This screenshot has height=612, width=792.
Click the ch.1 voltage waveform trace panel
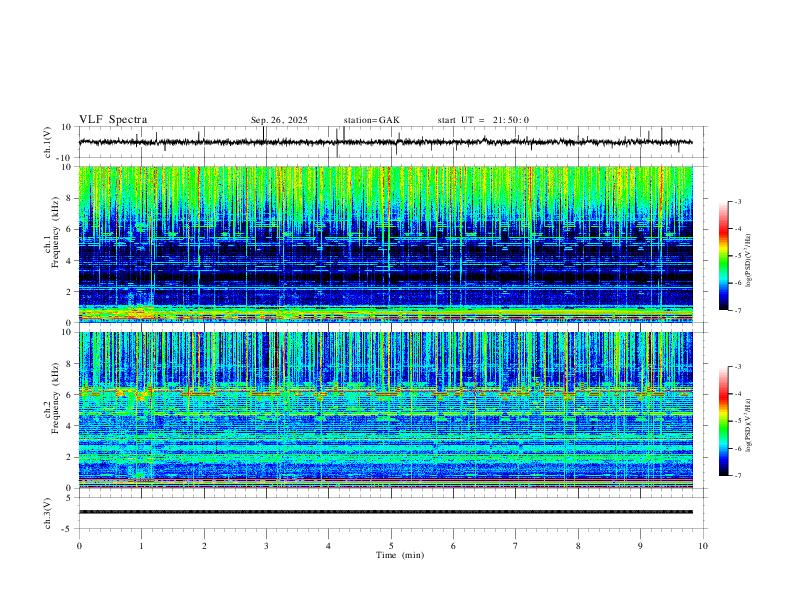(391, 142)
